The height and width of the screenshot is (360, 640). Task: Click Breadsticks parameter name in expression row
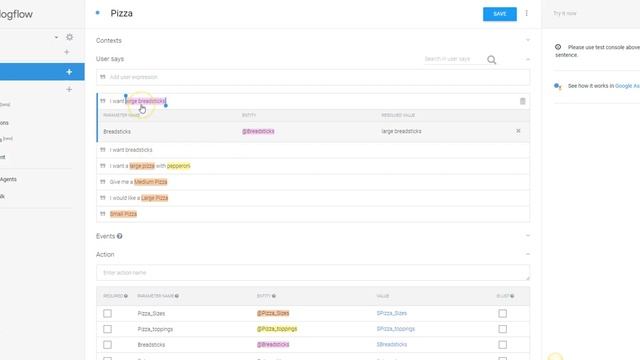click(x=117, y=131)
